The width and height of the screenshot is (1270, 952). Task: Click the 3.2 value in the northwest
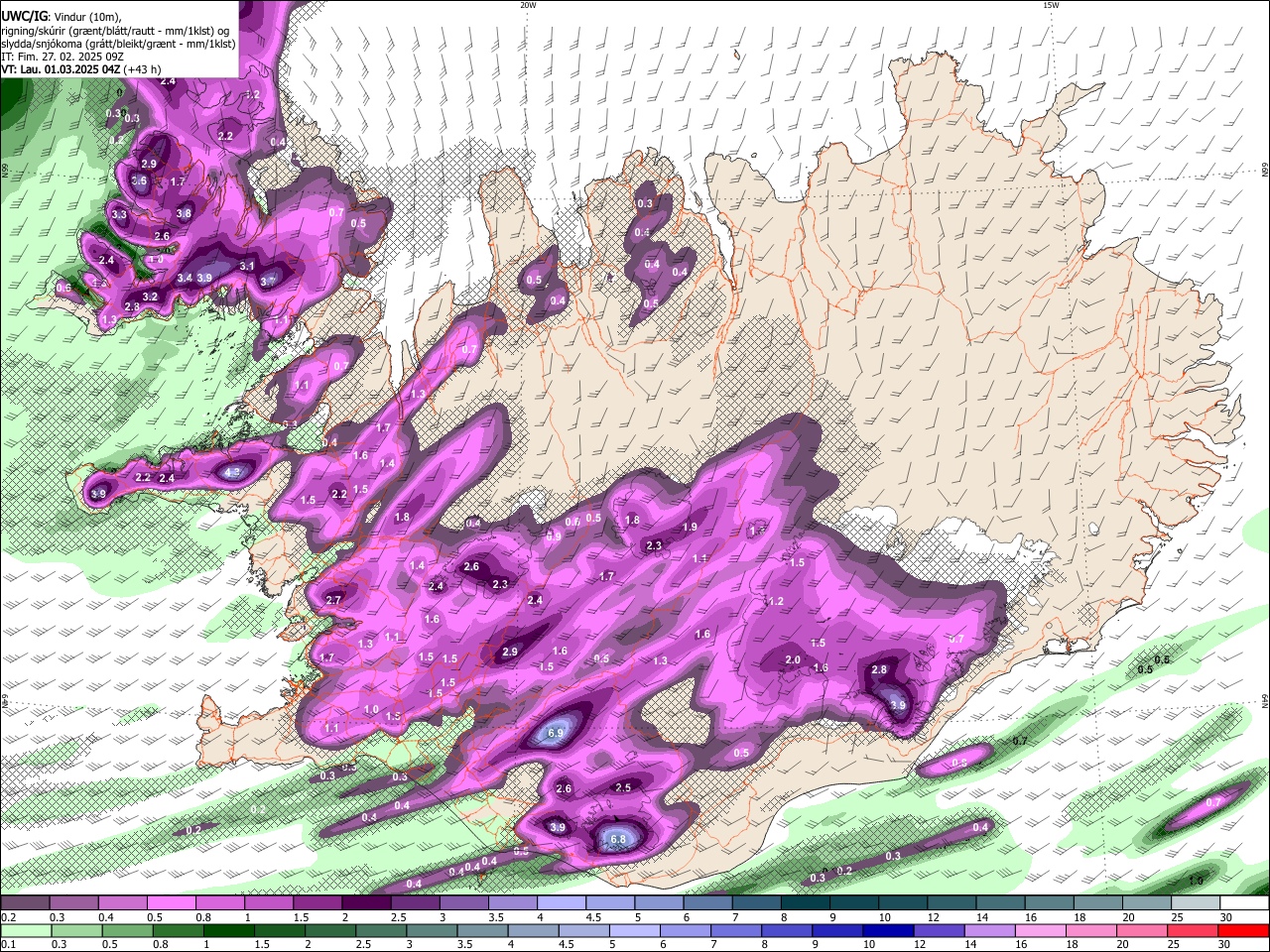click(150, 297)
